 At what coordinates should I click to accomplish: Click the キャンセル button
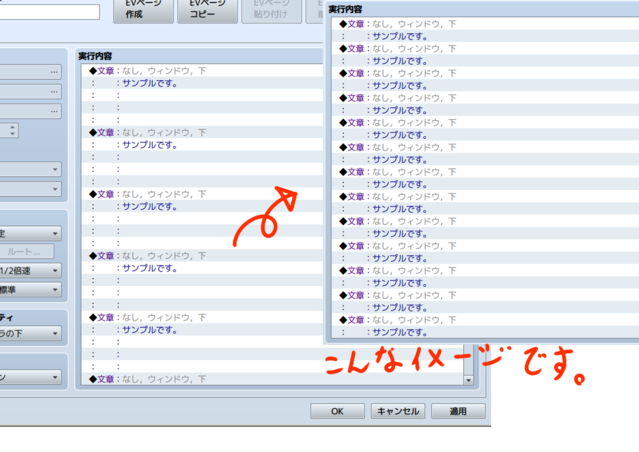click(x=398, y=411)
